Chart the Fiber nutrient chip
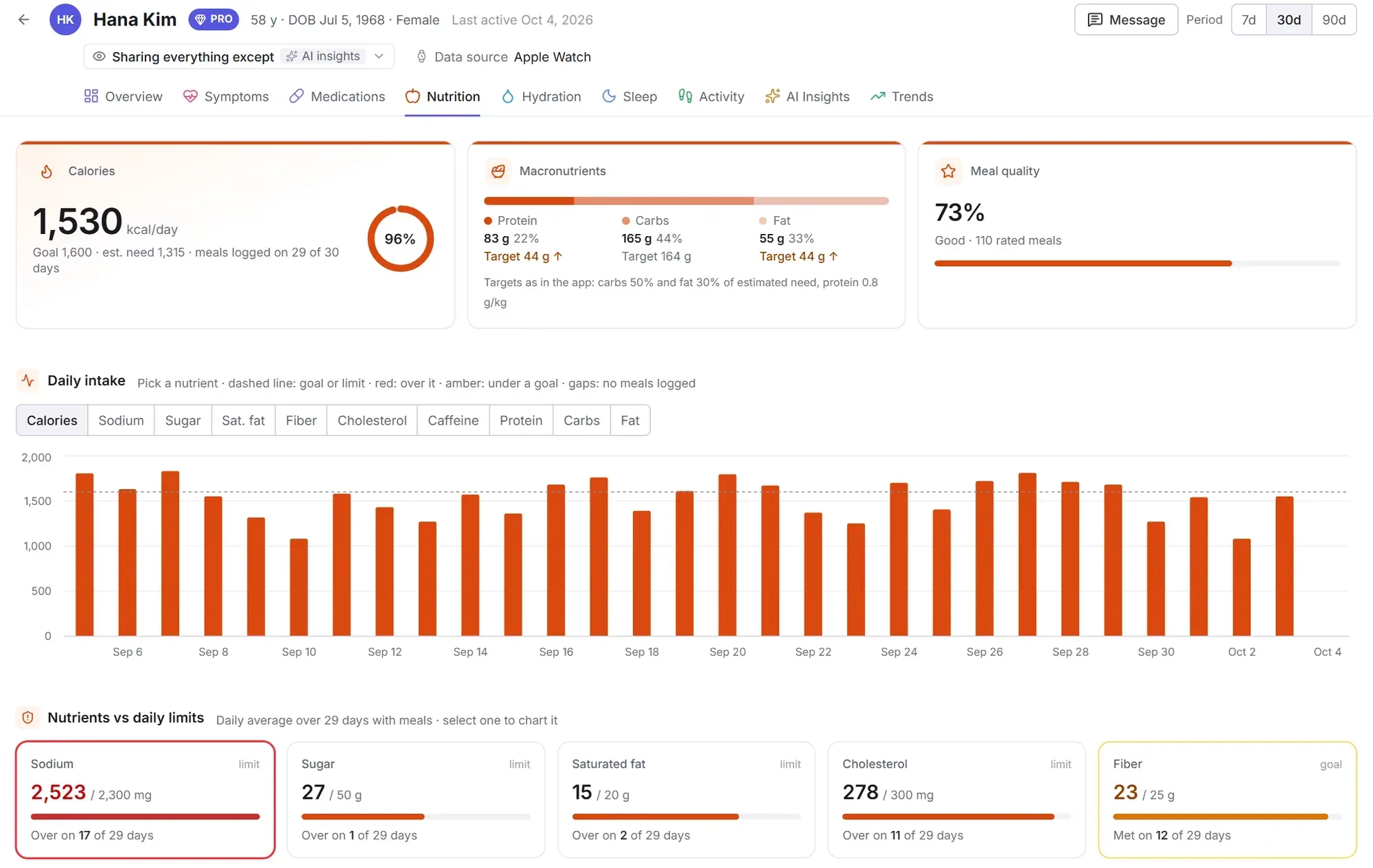The height and width of the screenshot is (868, 1373). [301, 421]
